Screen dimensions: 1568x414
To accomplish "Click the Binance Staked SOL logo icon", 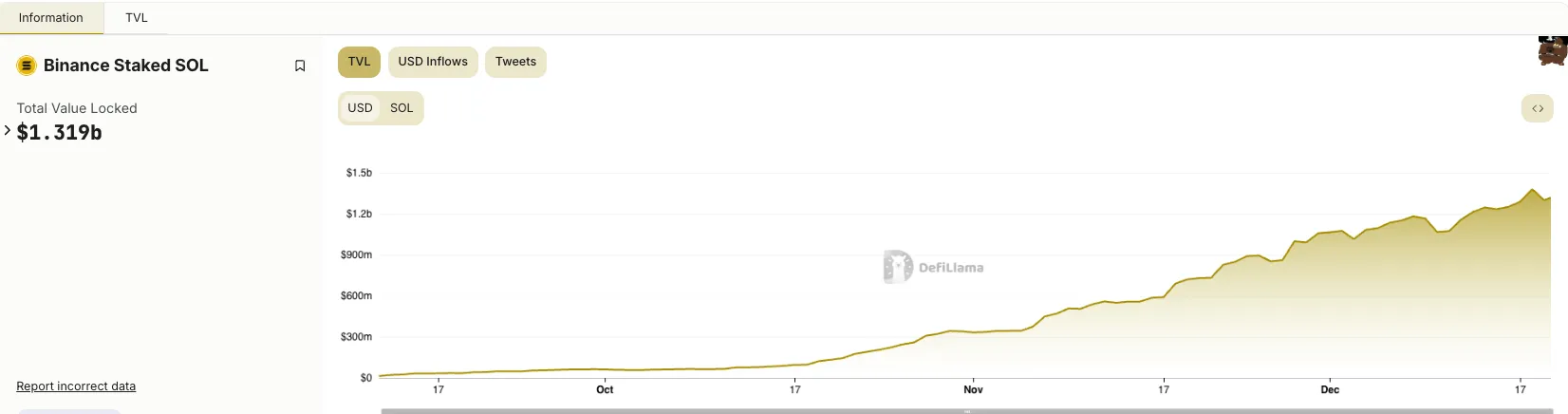I will [x=27, y=66].
